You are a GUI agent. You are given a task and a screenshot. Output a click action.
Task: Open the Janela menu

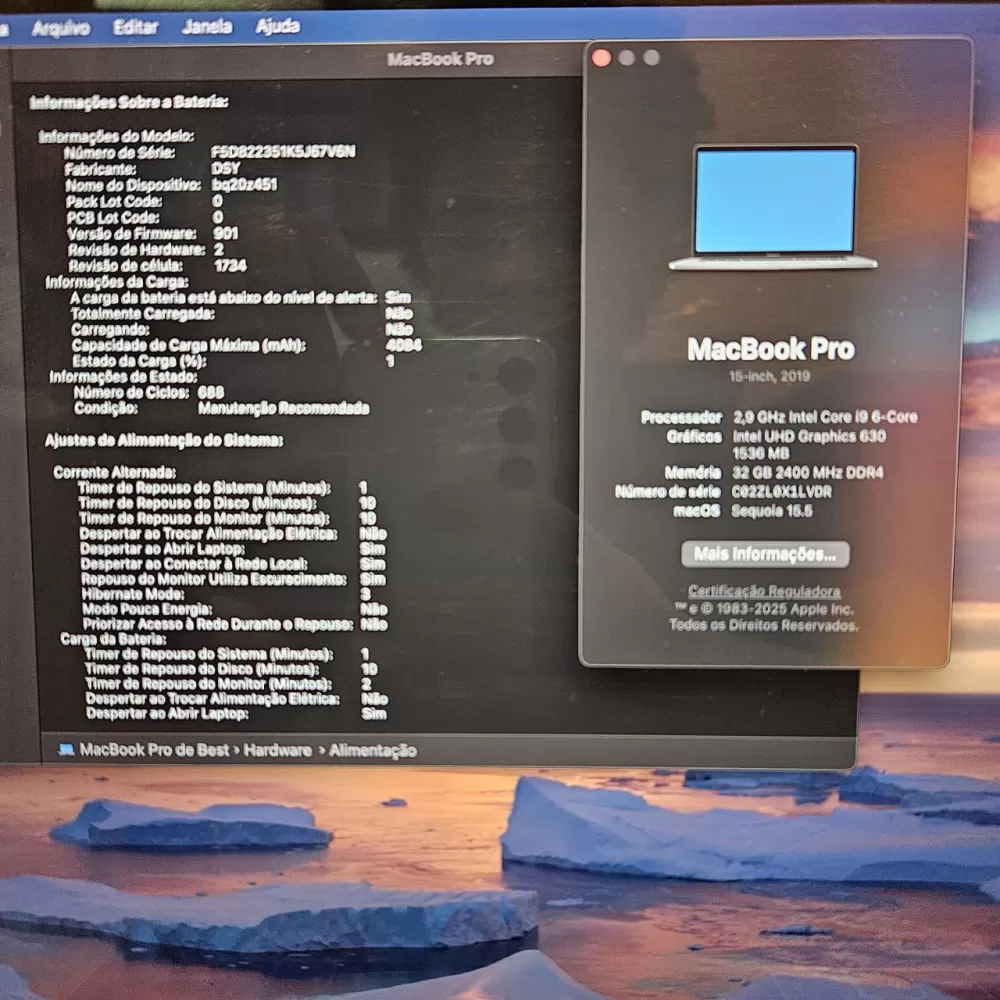click(x=207, y=26)
